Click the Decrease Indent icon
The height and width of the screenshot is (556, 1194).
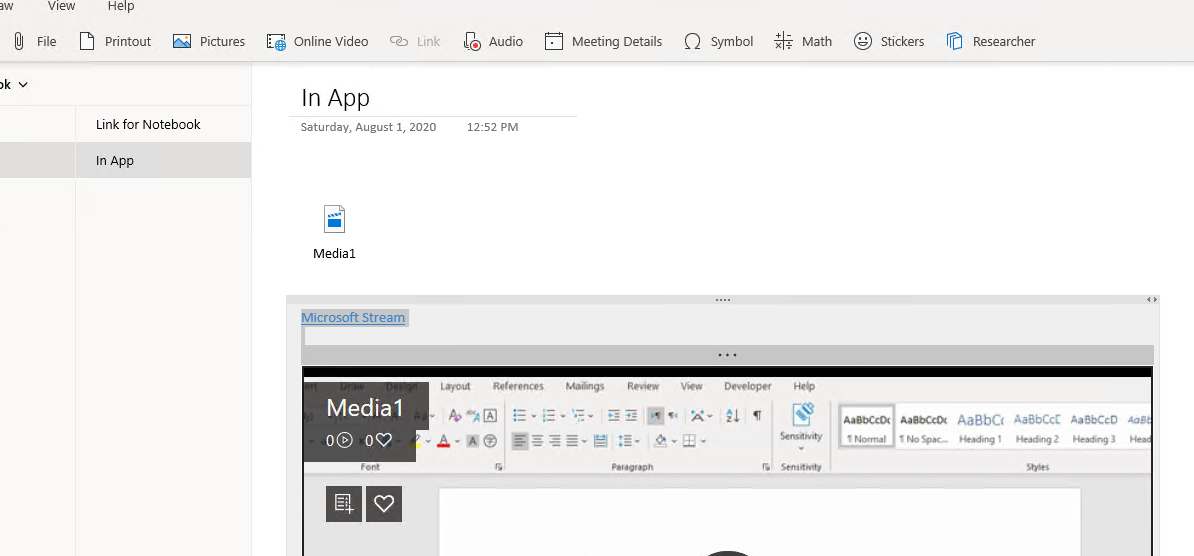614,416
